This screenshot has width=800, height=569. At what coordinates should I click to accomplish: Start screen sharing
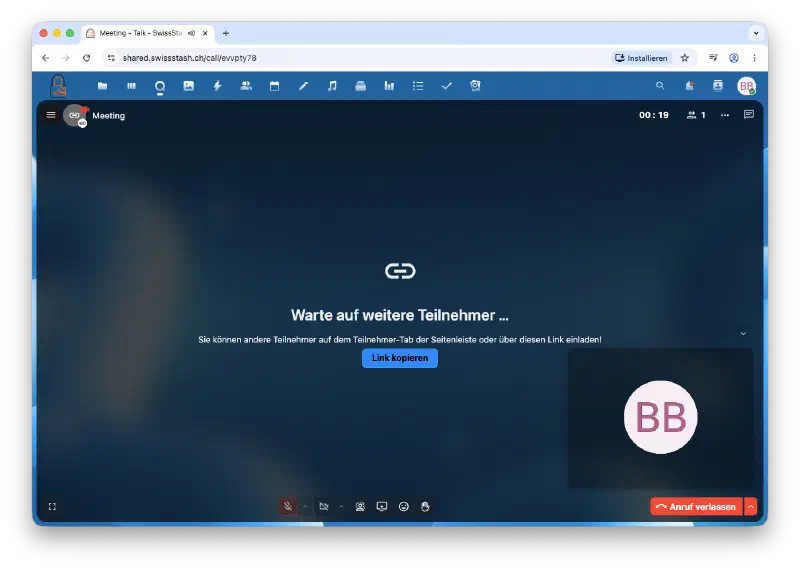pos(382,506)
